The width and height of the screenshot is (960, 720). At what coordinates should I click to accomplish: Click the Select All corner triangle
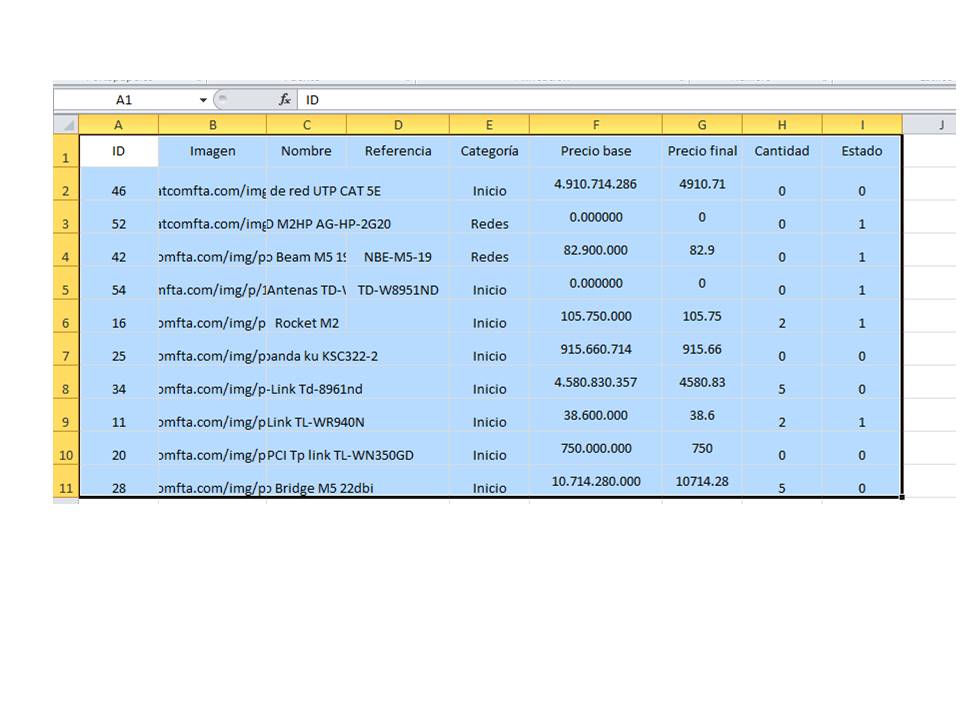[x=66, y=124]
